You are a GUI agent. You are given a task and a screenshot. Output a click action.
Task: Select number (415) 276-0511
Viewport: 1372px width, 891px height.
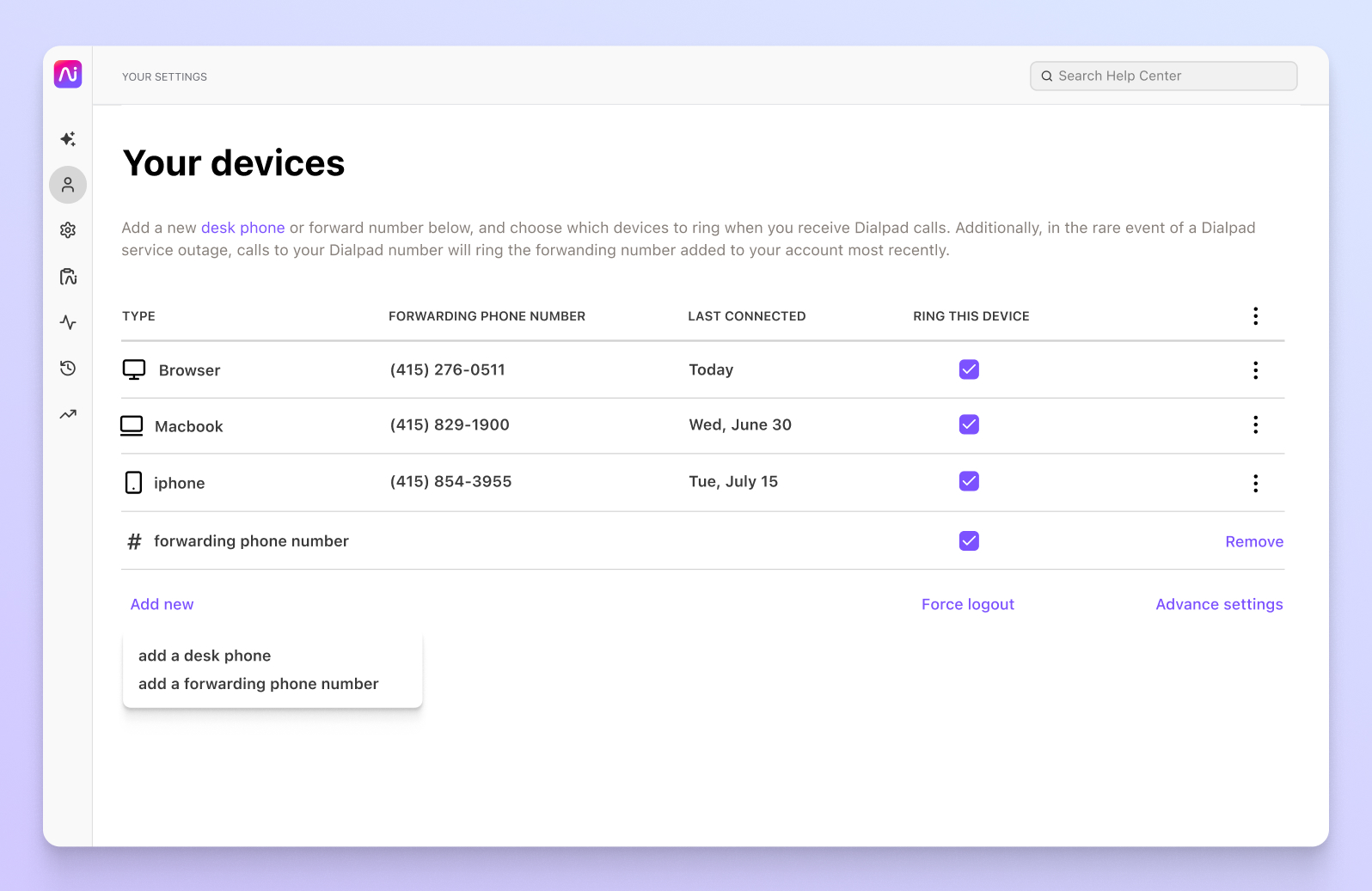448,369
